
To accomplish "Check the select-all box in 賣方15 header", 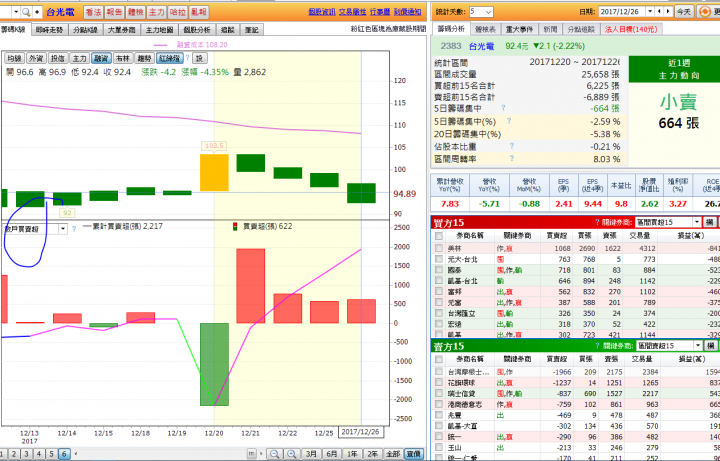I will [439, 359].
